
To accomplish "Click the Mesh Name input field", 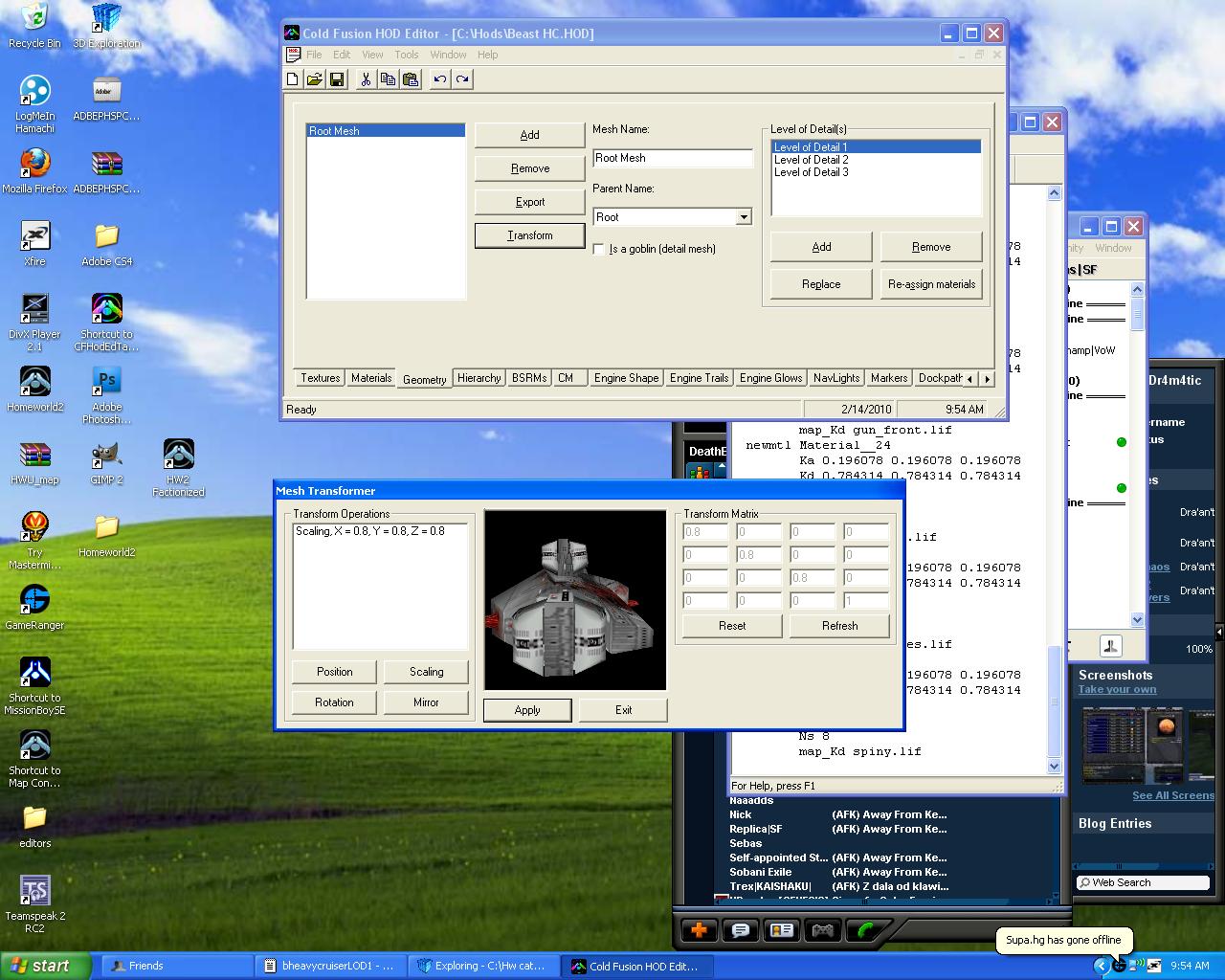I will tap(673, 158).
